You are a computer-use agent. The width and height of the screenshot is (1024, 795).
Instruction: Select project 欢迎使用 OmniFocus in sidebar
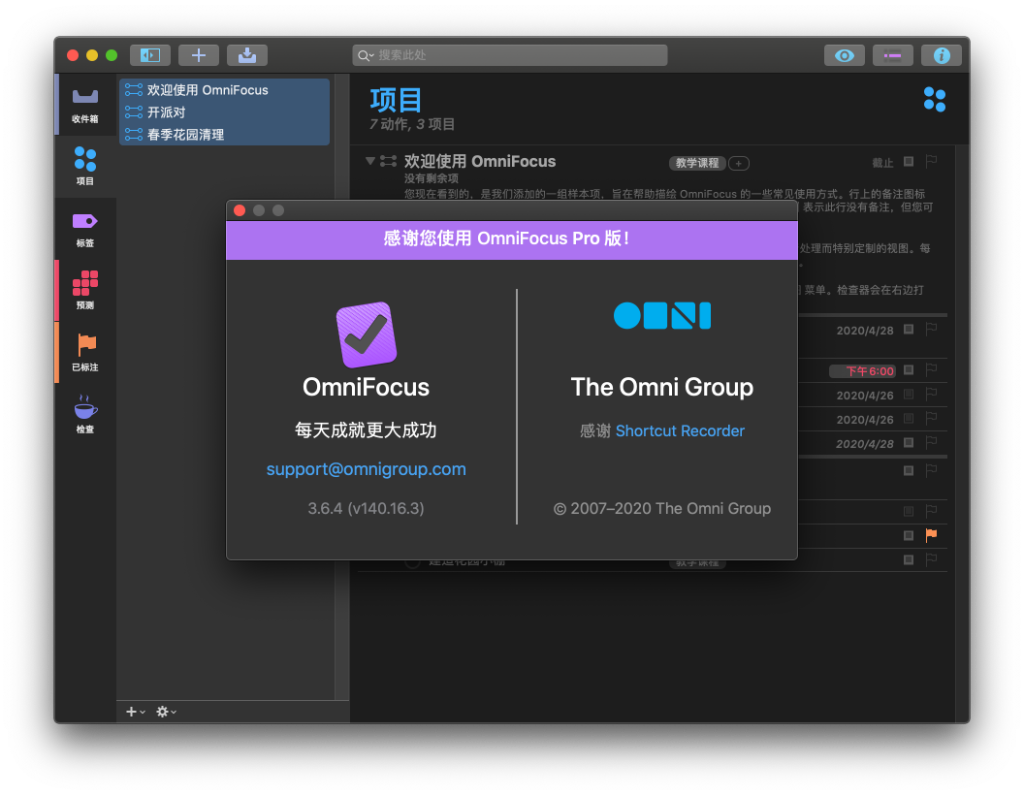[x=224, y=90]
